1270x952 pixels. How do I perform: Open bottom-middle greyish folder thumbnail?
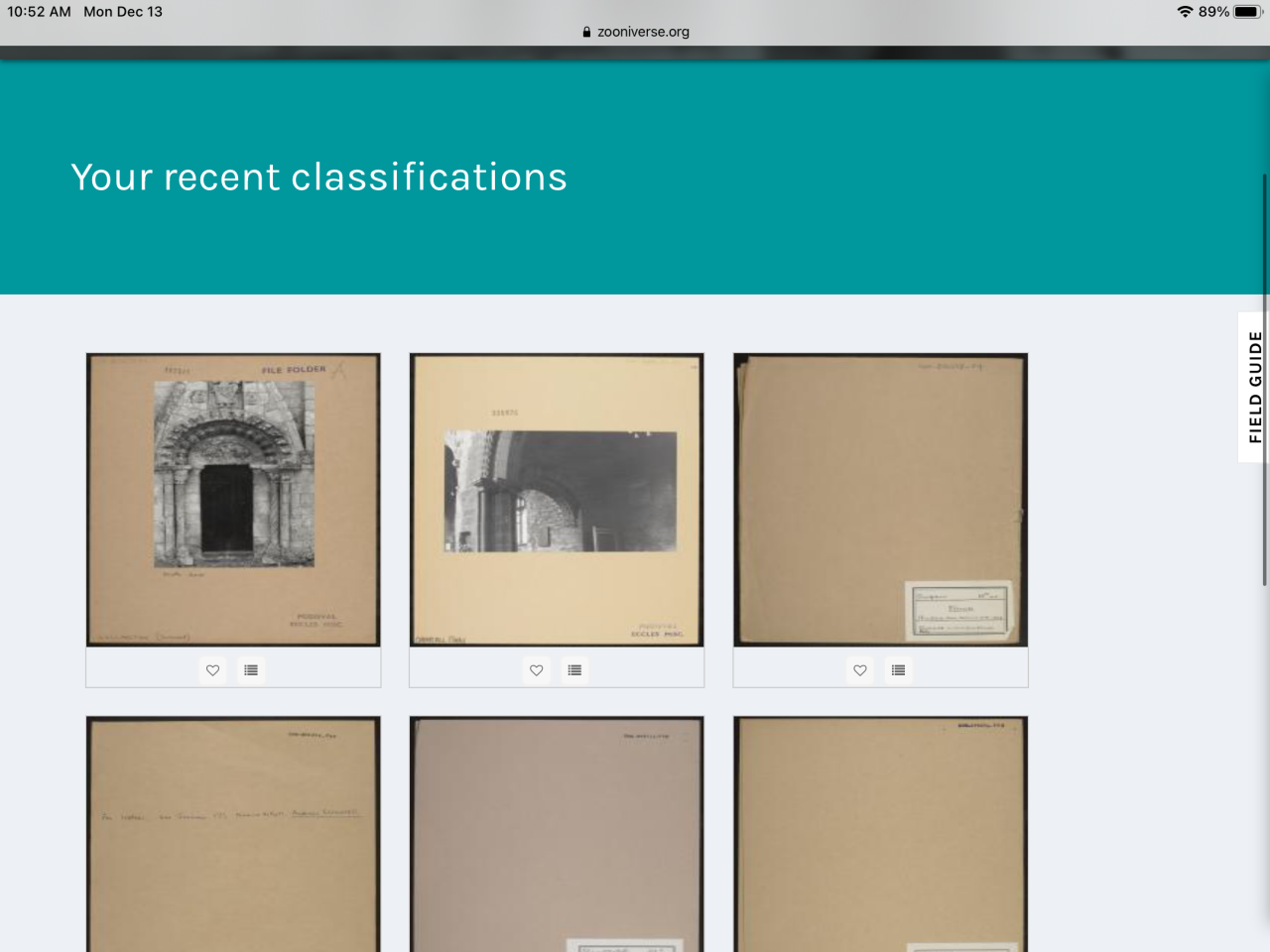point(557,834)
